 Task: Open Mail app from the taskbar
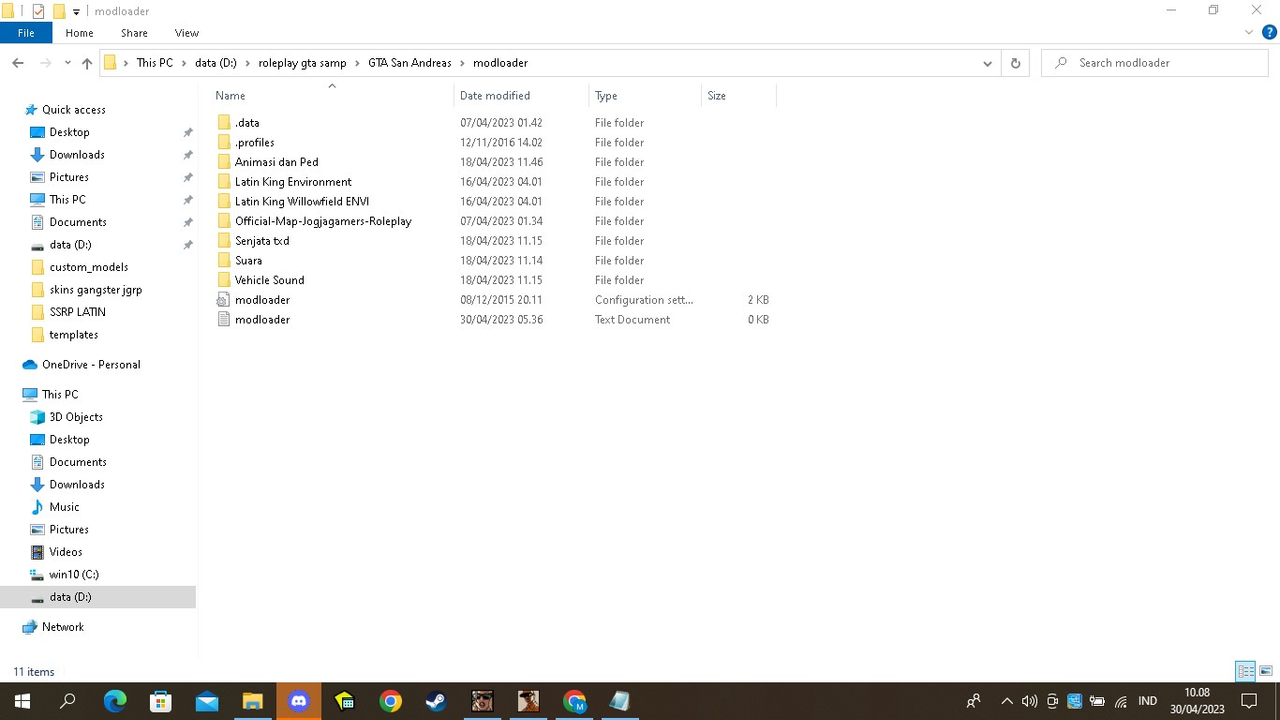pyautogui.click(x=207, y=701)
